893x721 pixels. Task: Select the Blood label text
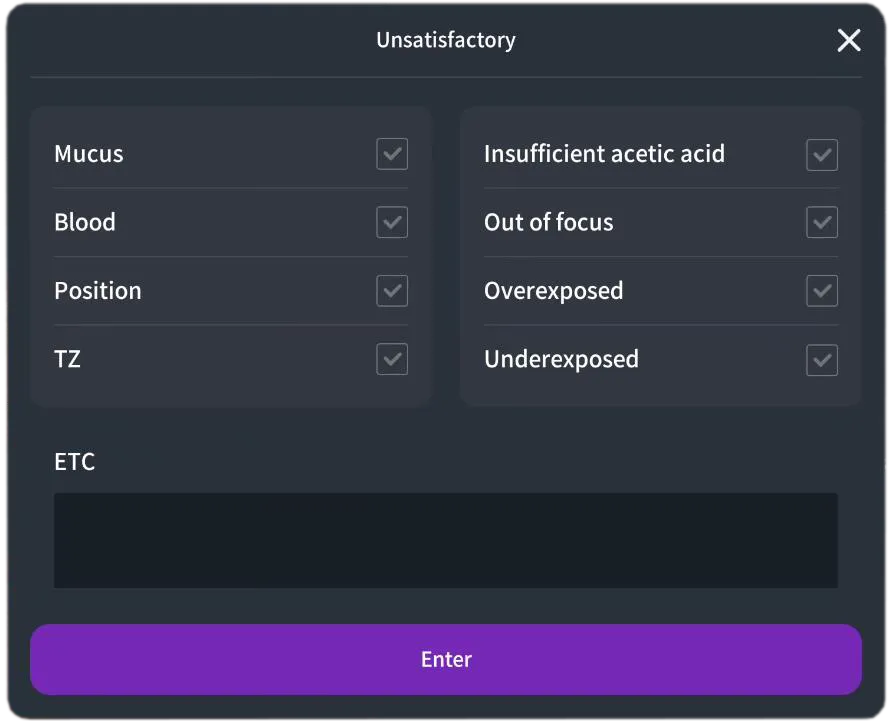[x=85, y=222]
